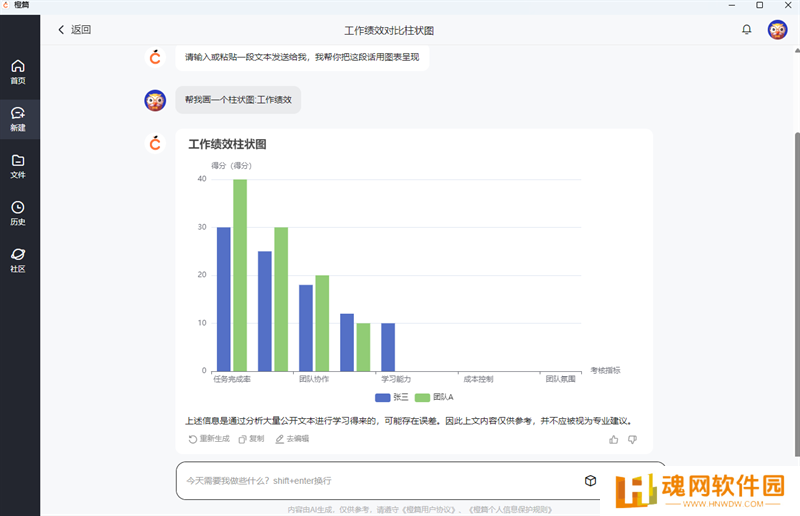Screen dimensions: 800x516
Task: Go back using the 返回 button
Action: click(74, 30)
